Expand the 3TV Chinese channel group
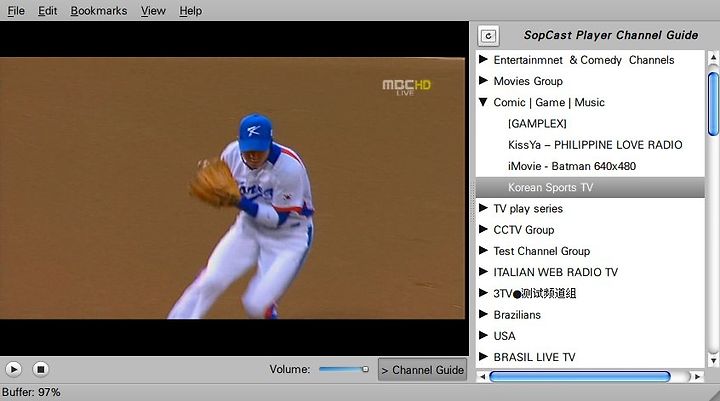The height and width of the screenshot is (401, 720). (483, 293)
